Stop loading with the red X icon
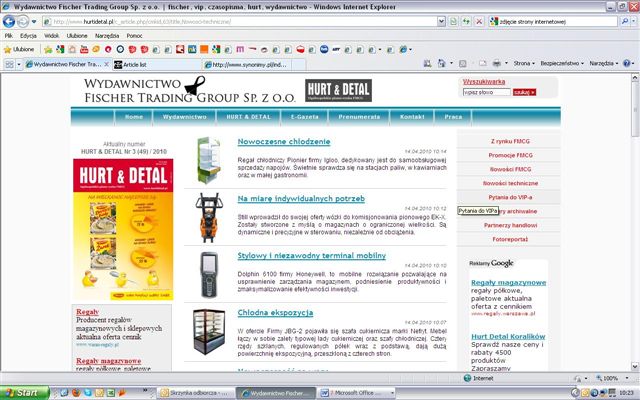640x400 pixels. tap(479, 22)
